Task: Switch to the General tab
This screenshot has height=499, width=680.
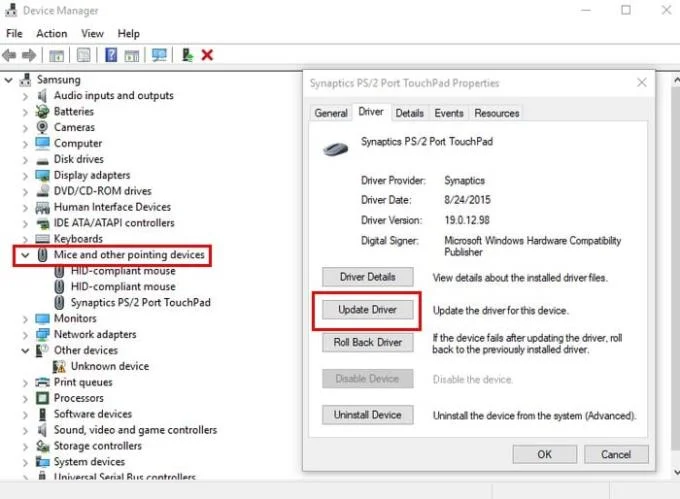Action: [331, 113]
